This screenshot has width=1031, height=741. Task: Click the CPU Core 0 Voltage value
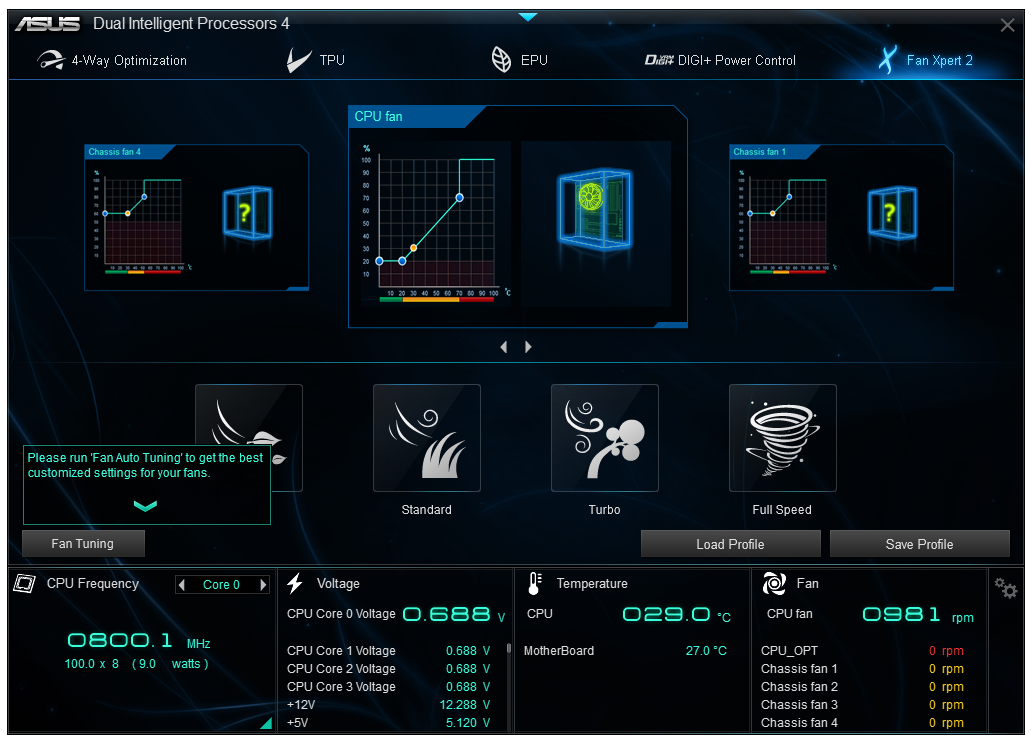point(446,614)
